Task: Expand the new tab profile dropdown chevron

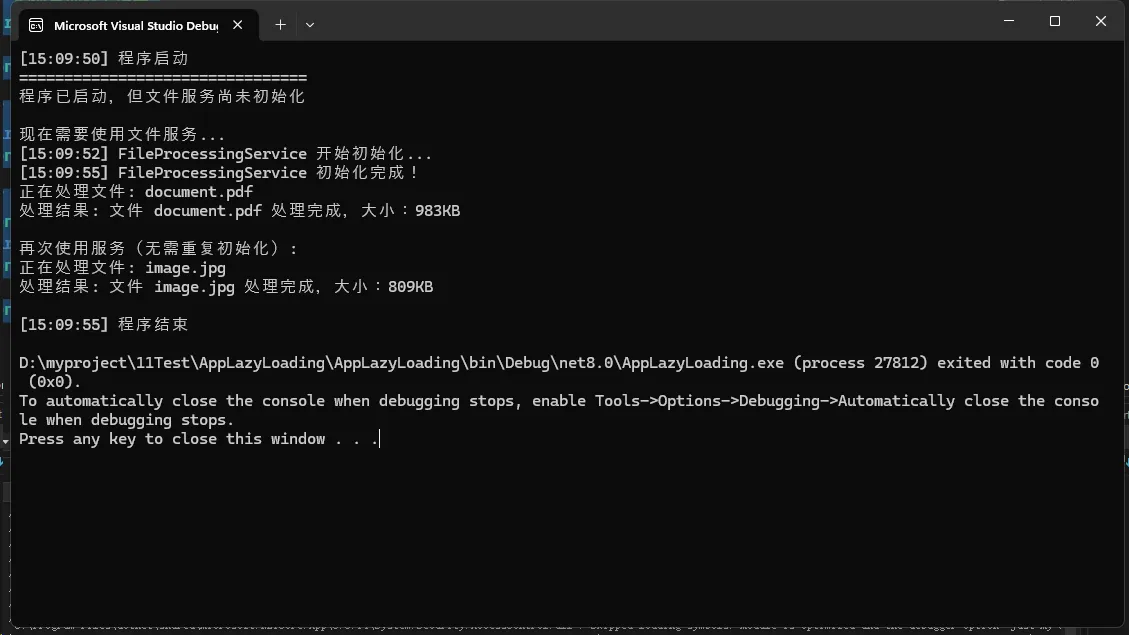Action: 310,25
